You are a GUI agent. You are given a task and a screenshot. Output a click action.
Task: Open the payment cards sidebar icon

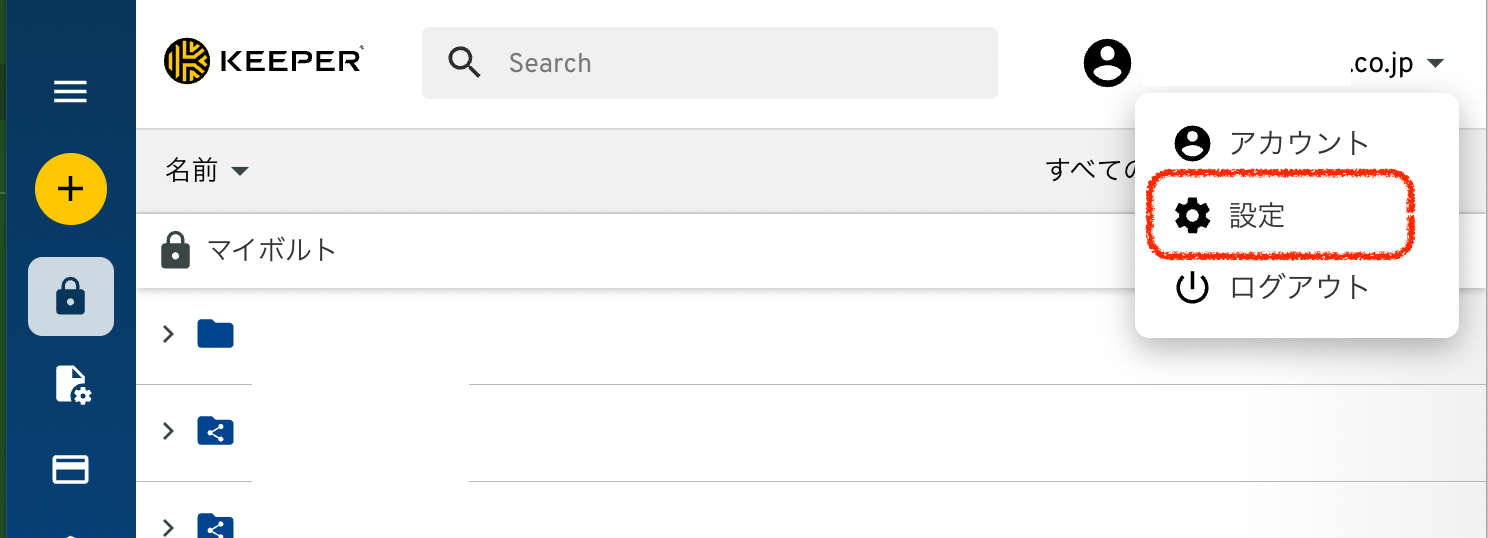(x=71, y=469)
